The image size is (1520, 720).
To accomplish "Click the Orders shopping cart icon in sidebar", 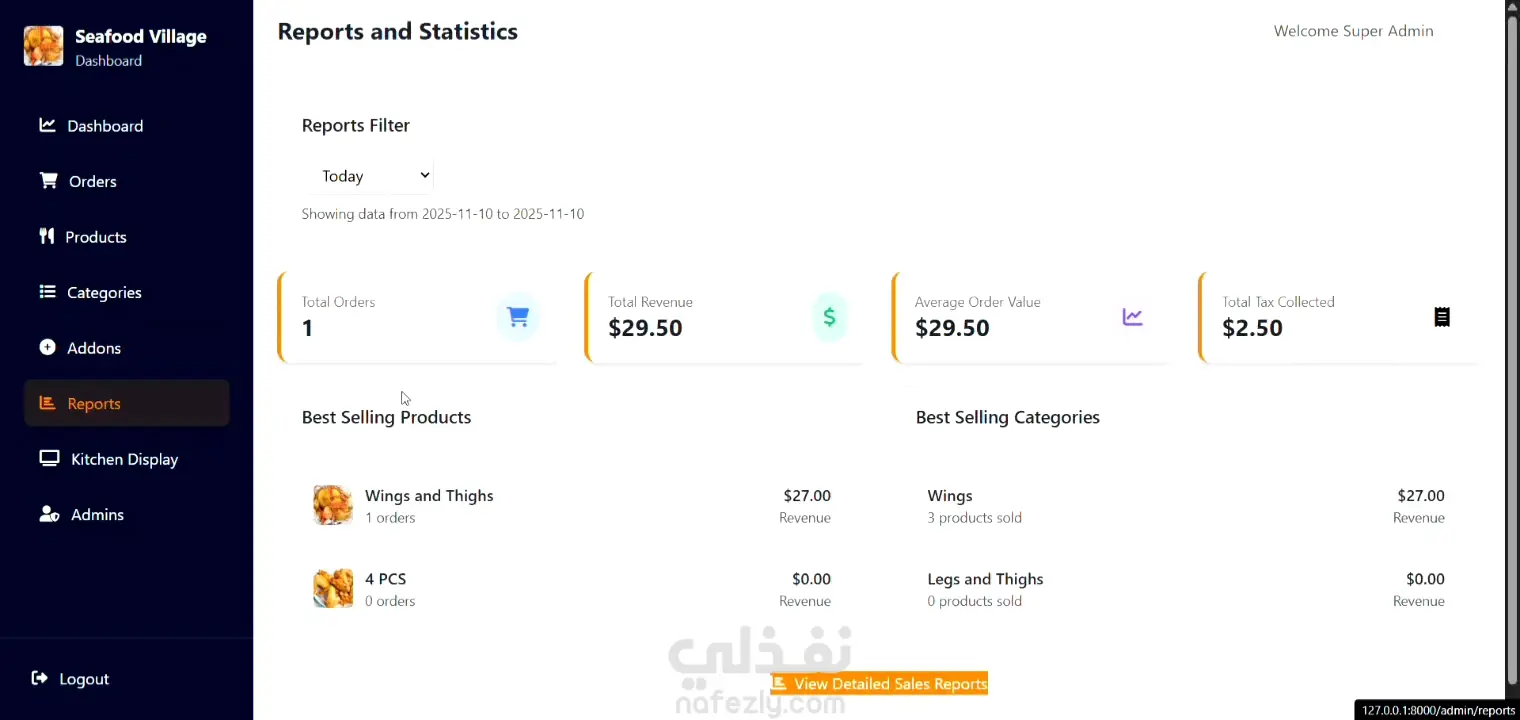I will [x=48, y=181].
